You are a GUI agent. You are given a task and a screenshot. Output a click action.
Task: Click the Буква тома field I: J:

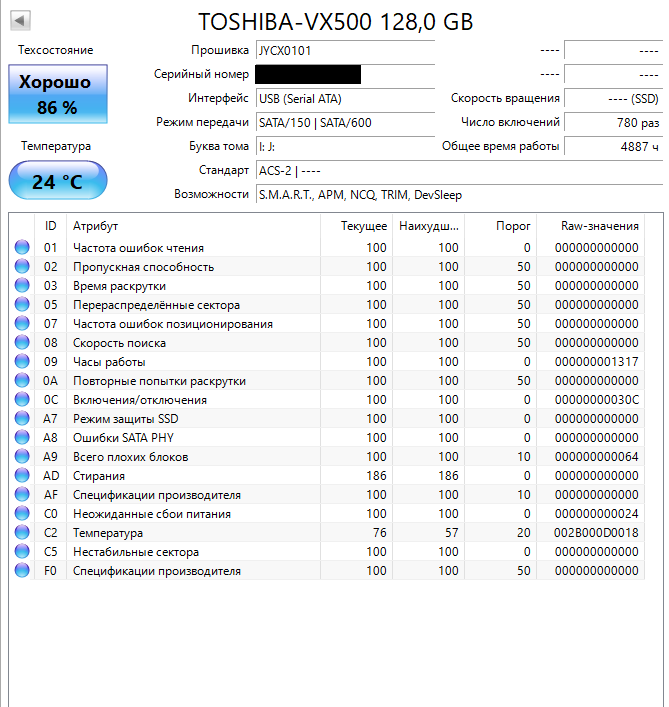tap(345, 147)
